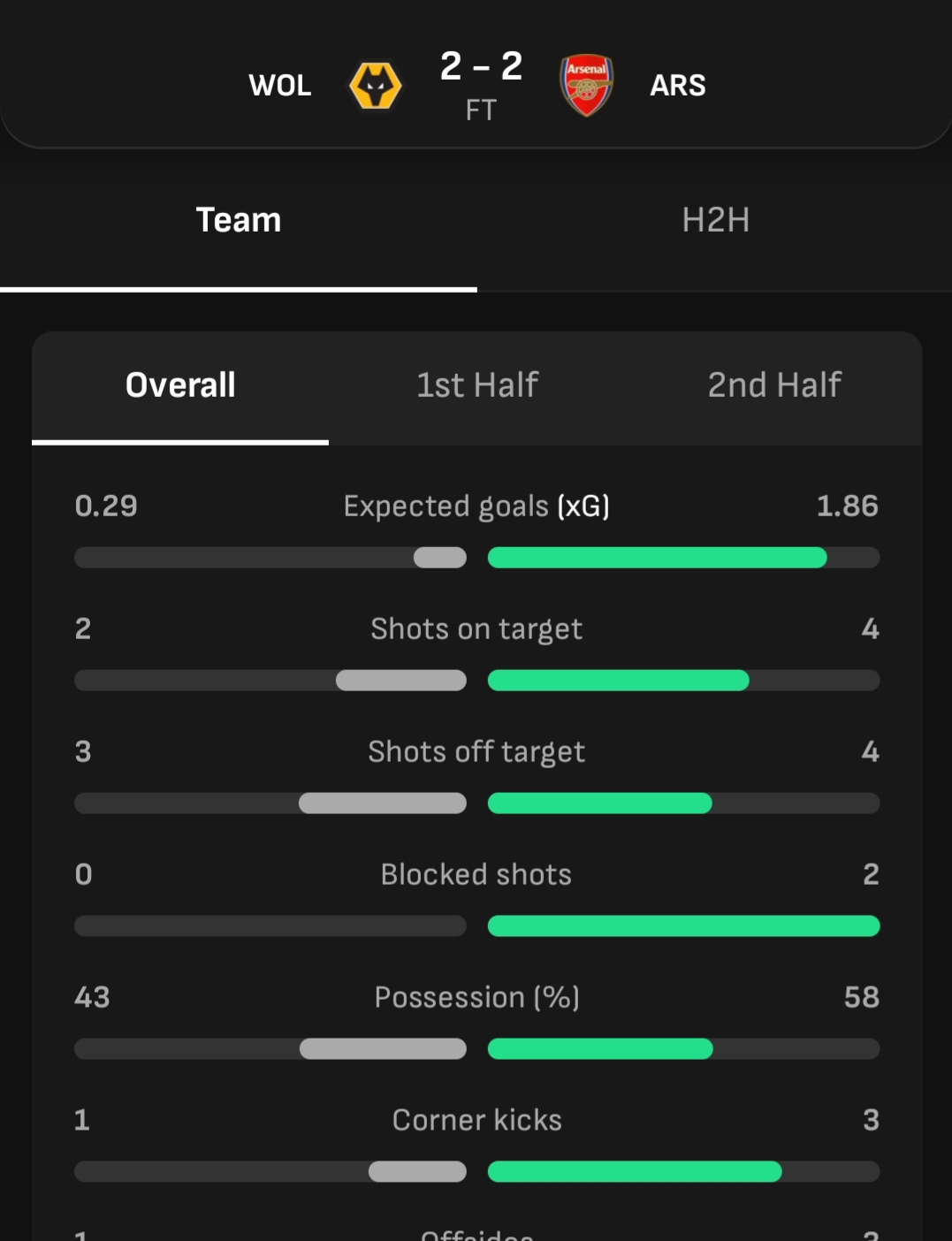Click the Arsenal club crest icon
The width and height of the screenshot is (952, 1241).
tap(586, 86)
